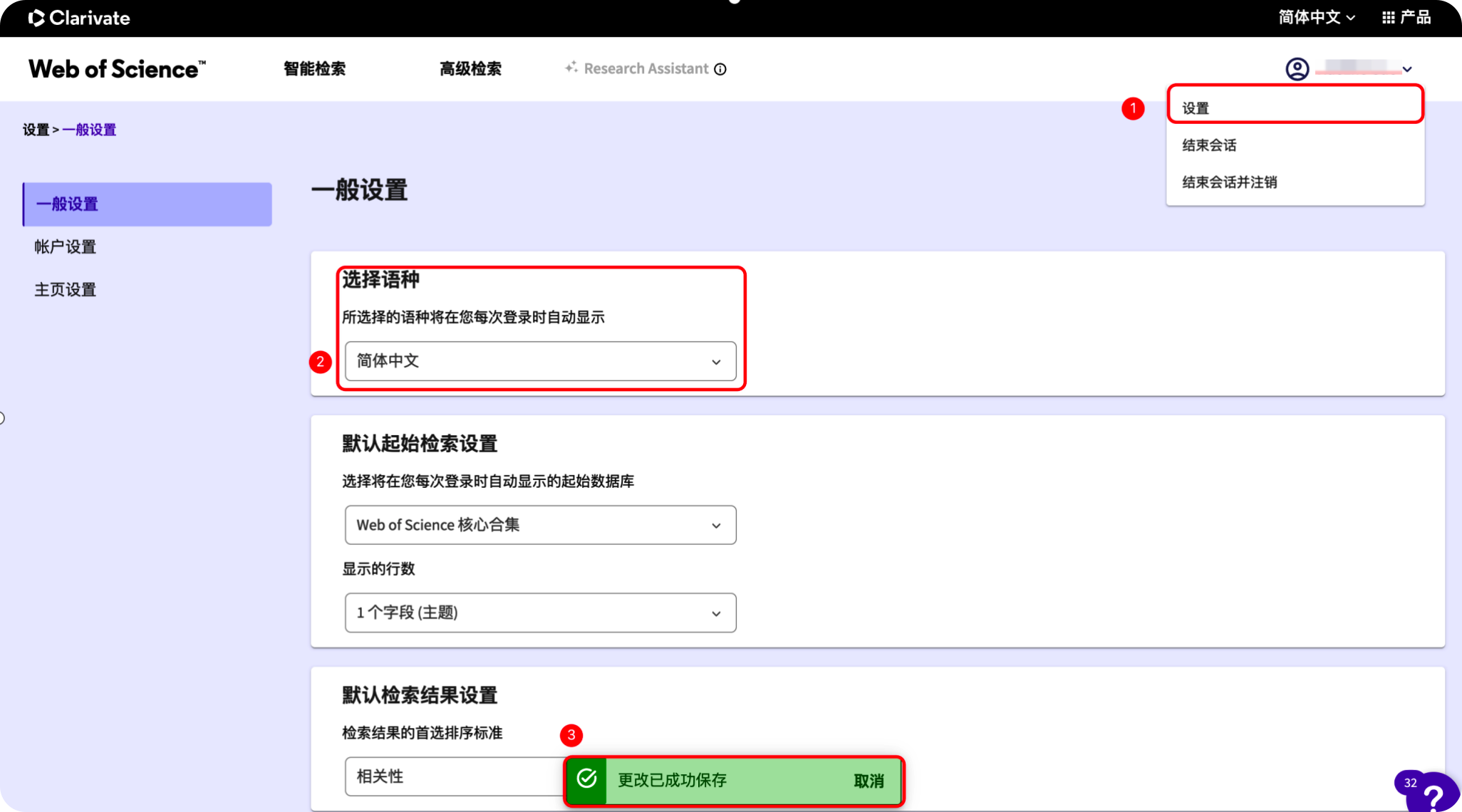Click the Research Assistant sparkle icon
Image resolution: width=1462 pixels, height=812 pixels.
(571, 68)
